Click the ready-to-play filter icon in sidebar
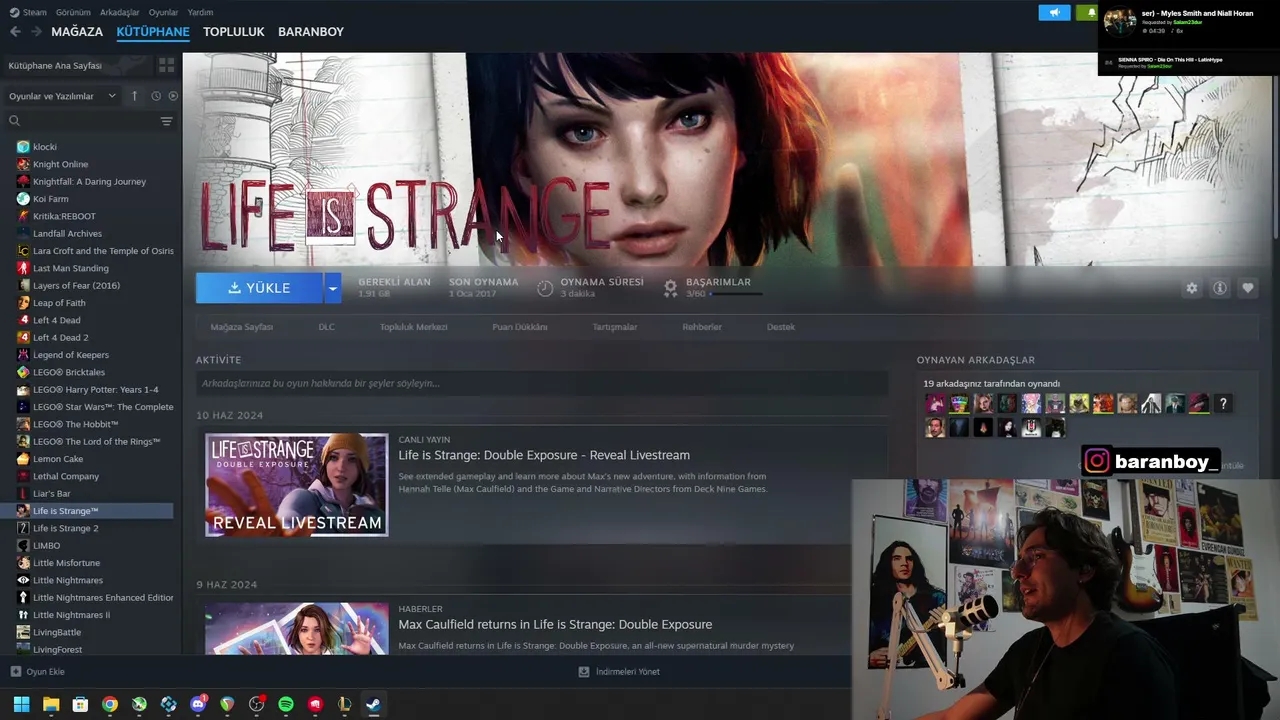 coord(173,96)
